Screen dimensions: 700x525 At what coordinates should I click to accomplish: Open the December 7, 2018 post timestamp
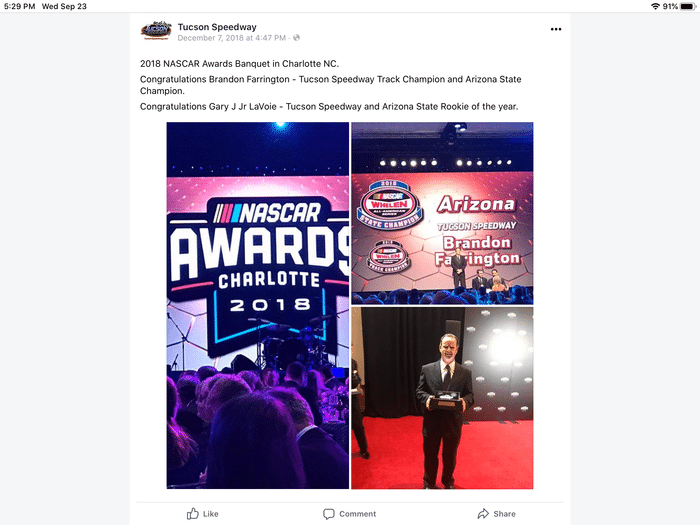[x=232, y=38]
